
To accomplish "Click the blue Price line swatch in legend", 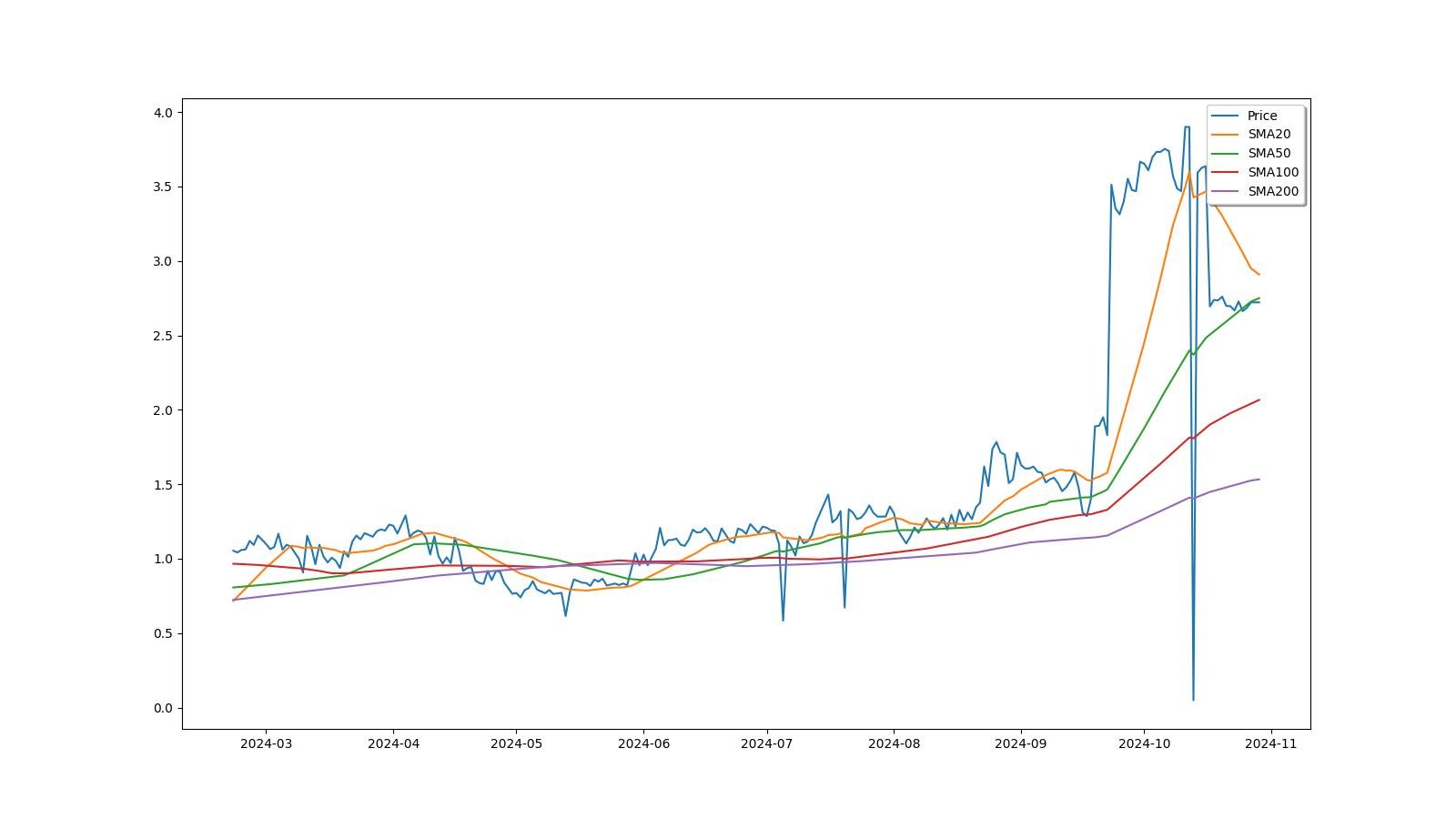I will tap(1226, 116).
